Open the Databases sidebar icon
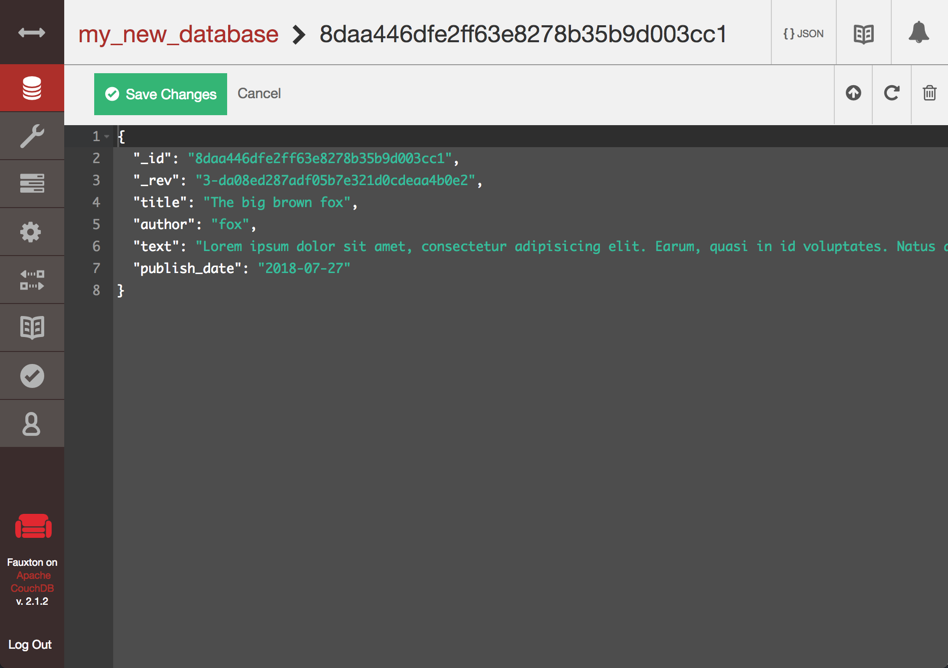Screen dimensions: 948x668 point(32,89)
